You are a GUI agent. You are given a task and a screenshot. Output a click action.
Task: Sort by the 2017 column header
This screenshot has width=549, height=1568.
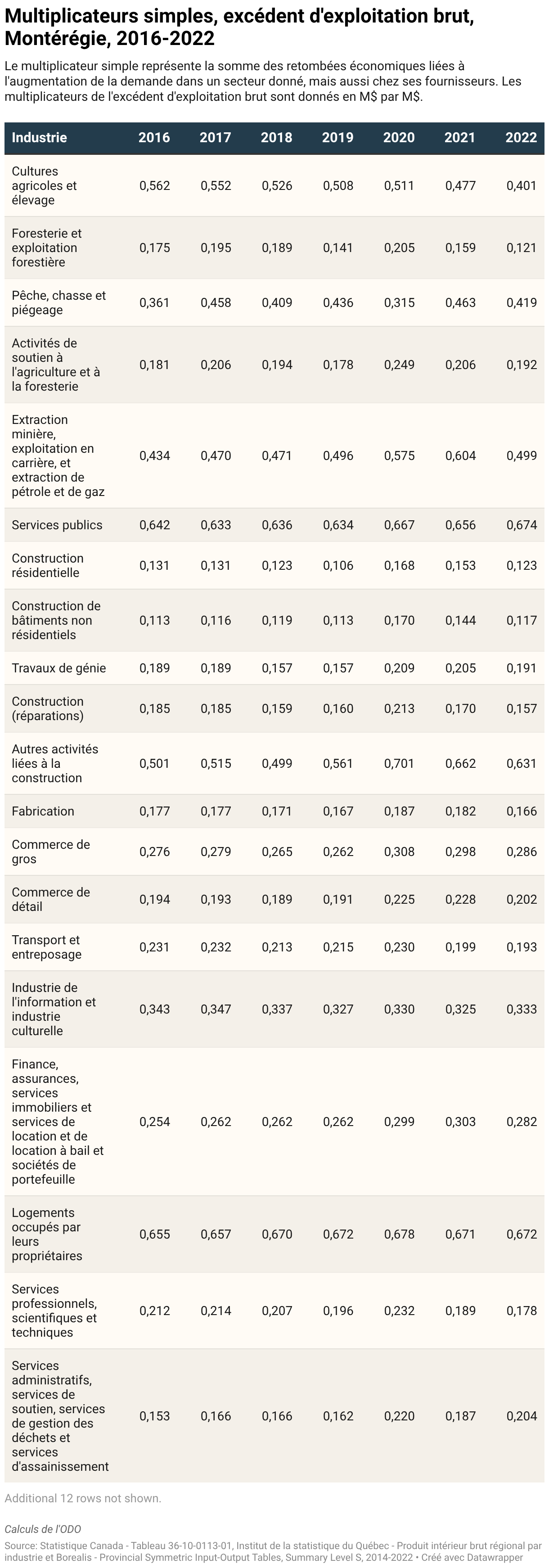pos(216,138)
